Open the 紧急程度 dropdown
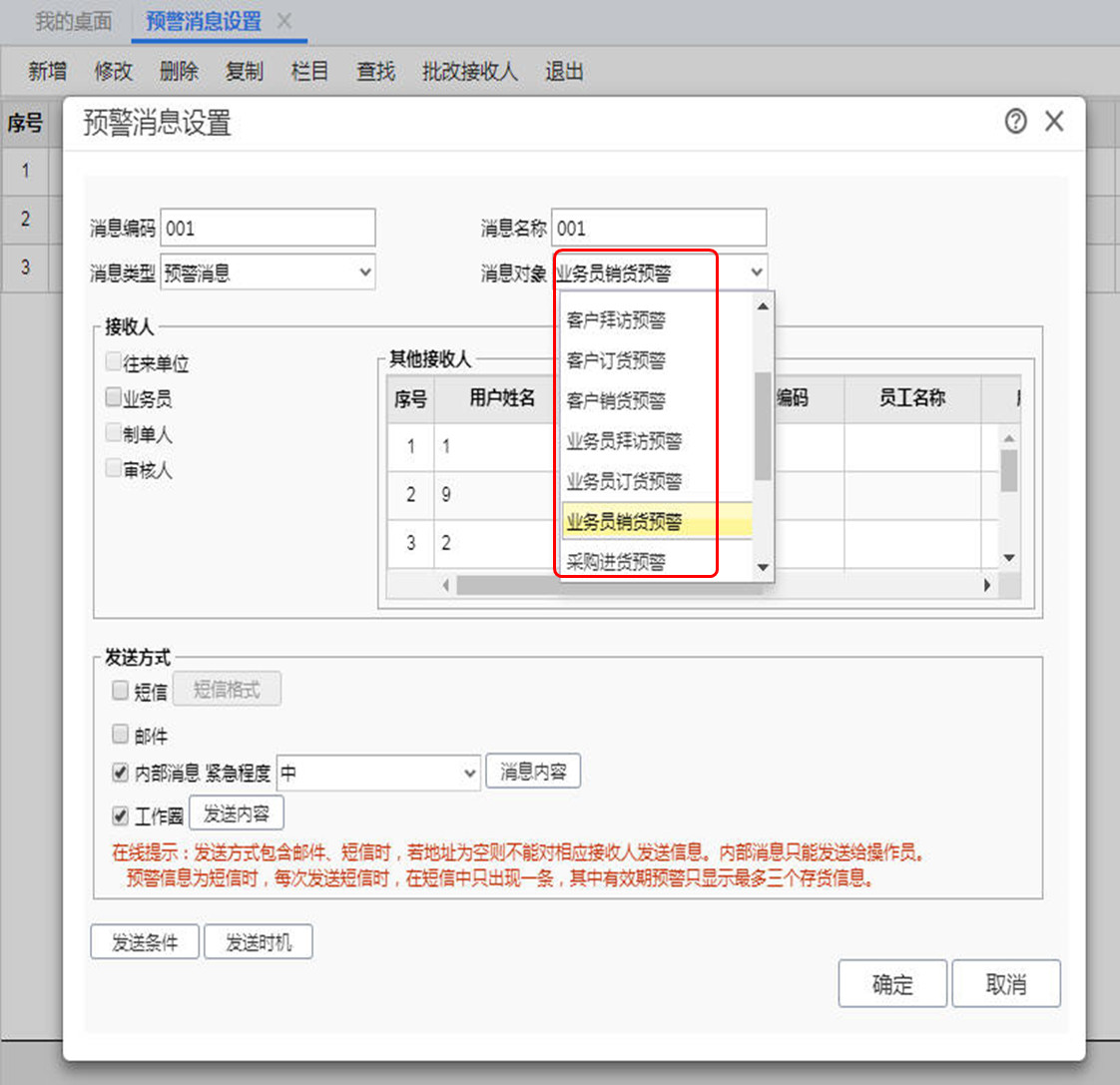The image size is (1120, 1085). (x=470, y=773)
